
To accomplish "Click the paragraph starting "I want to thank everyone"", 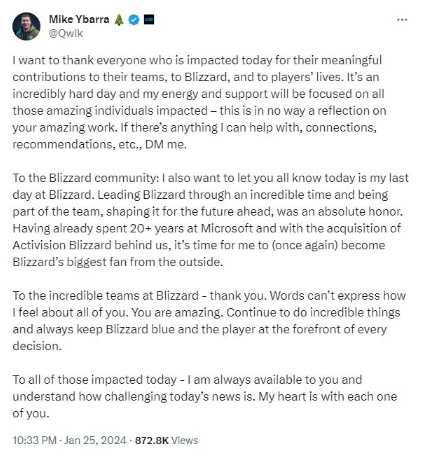I will pos(199,102).
